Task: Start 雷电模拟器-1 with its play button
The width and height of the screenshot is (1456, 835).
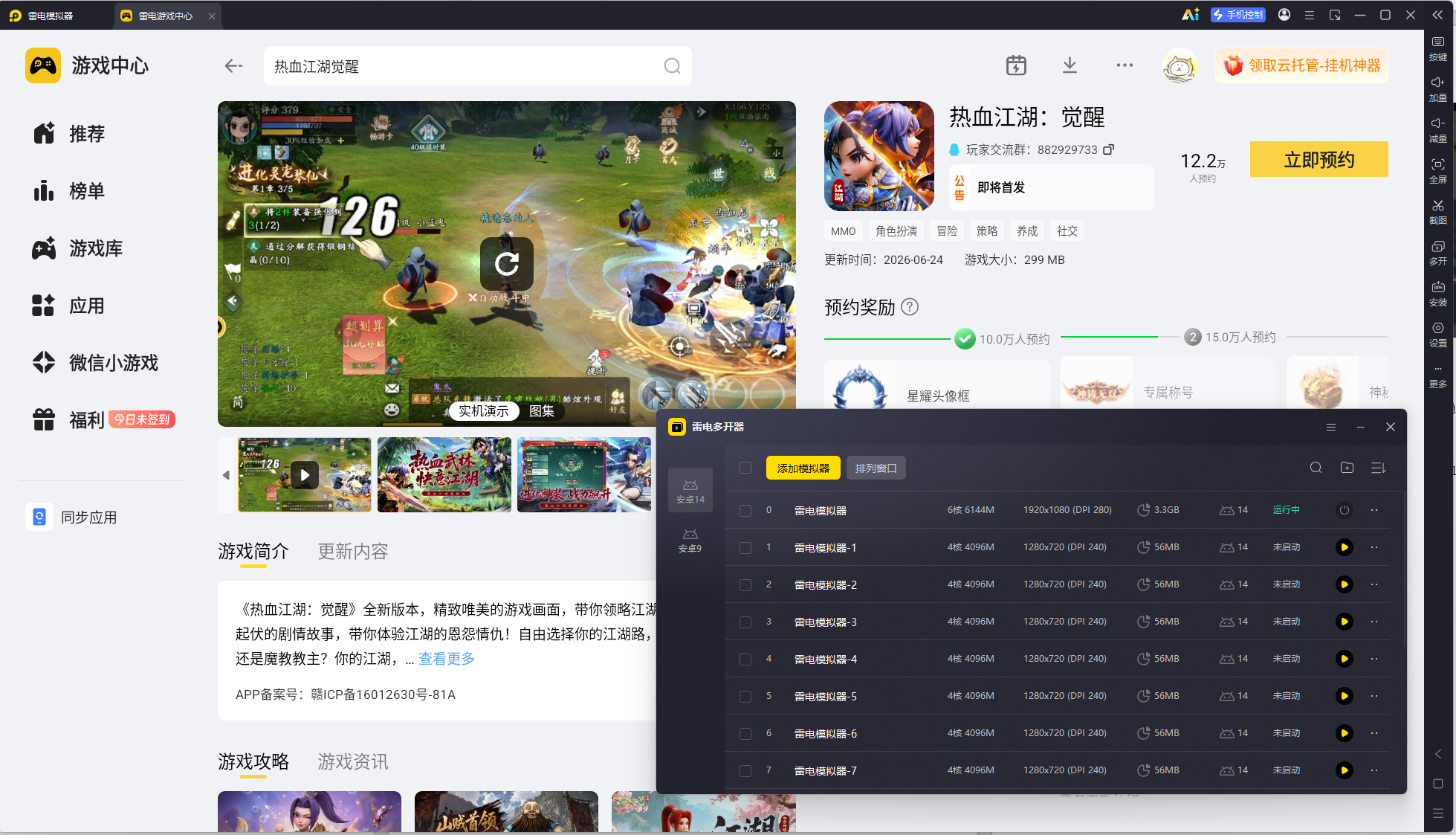Action: [1344, 547]
